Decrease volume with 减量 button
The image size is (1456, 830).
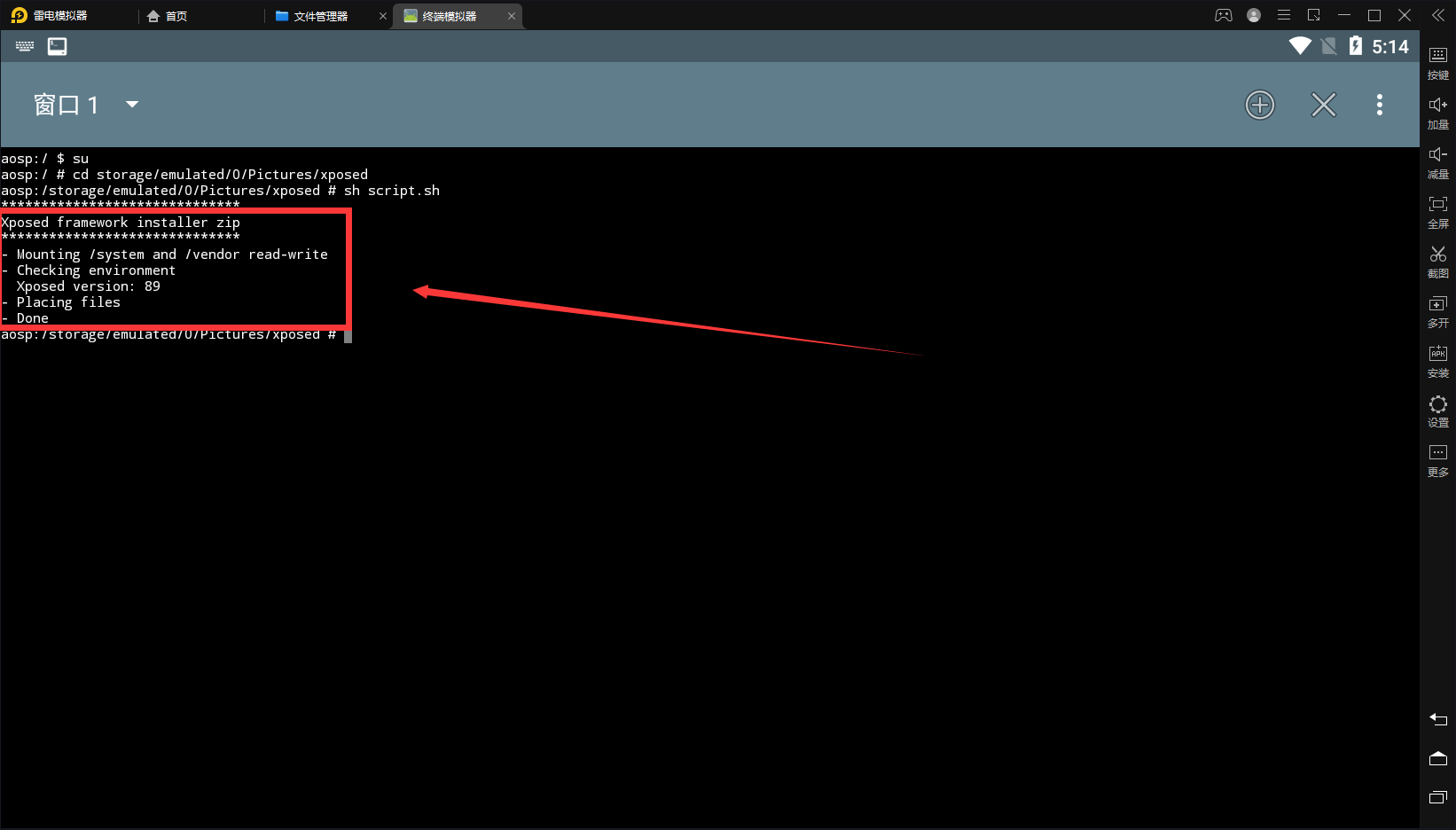point(1437,161)
